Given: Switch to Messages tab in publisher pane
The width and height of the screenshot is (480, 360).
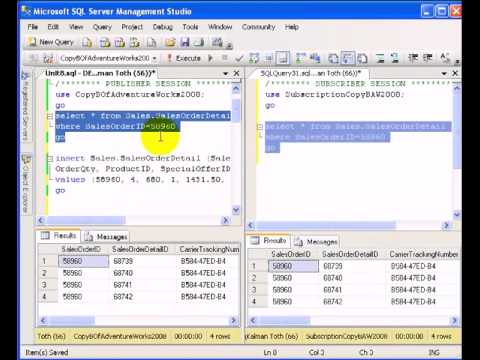Looking at the screenshot, I should [106, 237].
